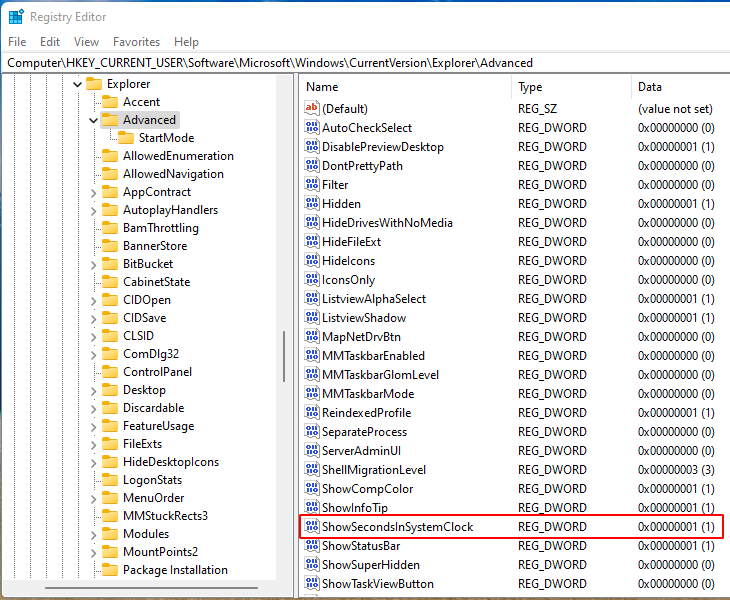Select the ShowStatusBar value name
This screenshot has height=600, width=730.
[x=361, y=546]
